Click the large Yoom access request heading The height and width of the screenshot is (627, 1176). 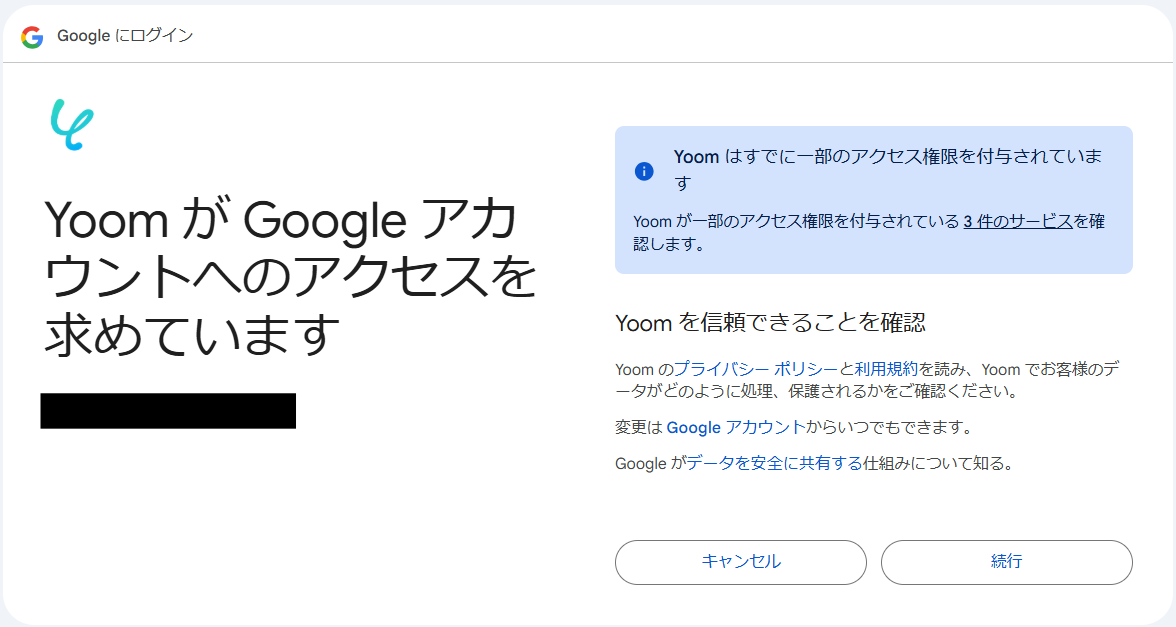pos(290,277)
